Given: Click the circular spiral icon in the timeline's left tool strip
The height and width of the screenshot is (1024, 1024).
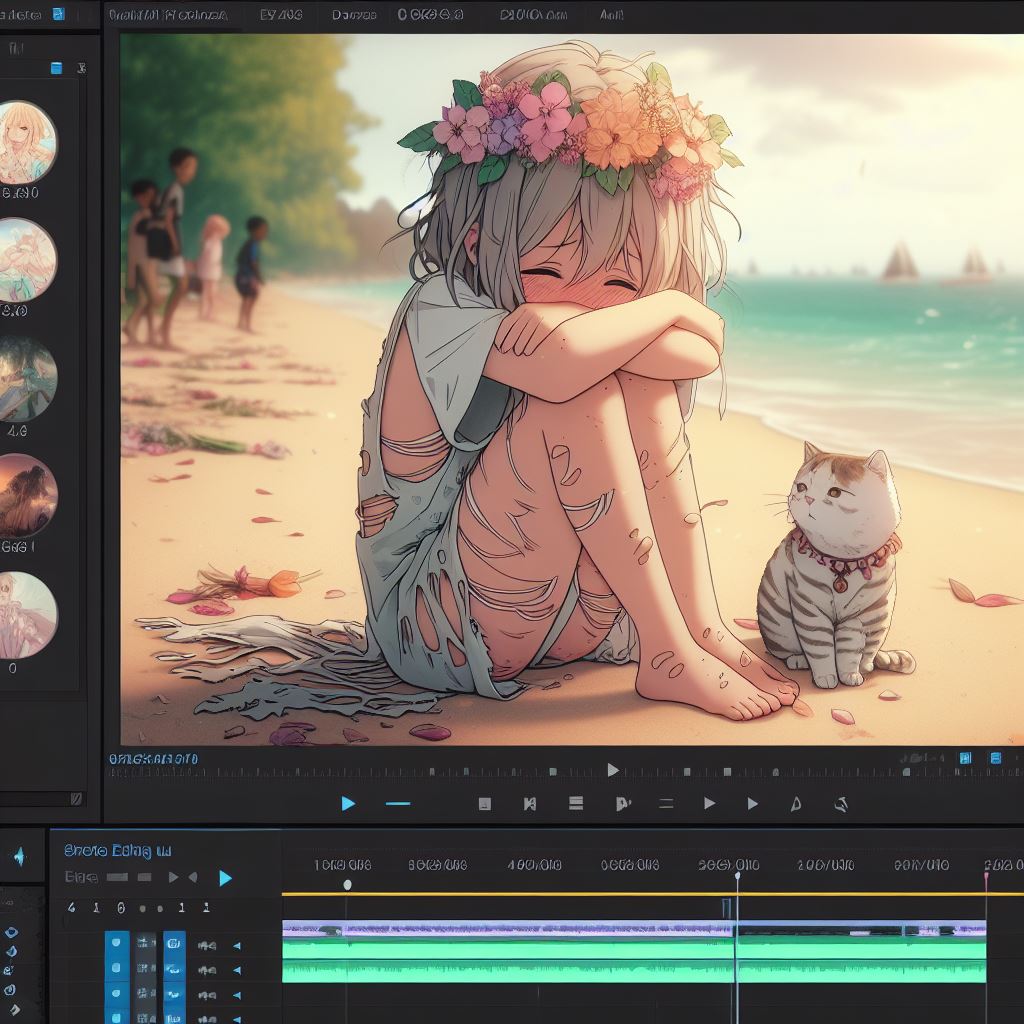Looking at the screenshot, I should [x=9, y=991].
